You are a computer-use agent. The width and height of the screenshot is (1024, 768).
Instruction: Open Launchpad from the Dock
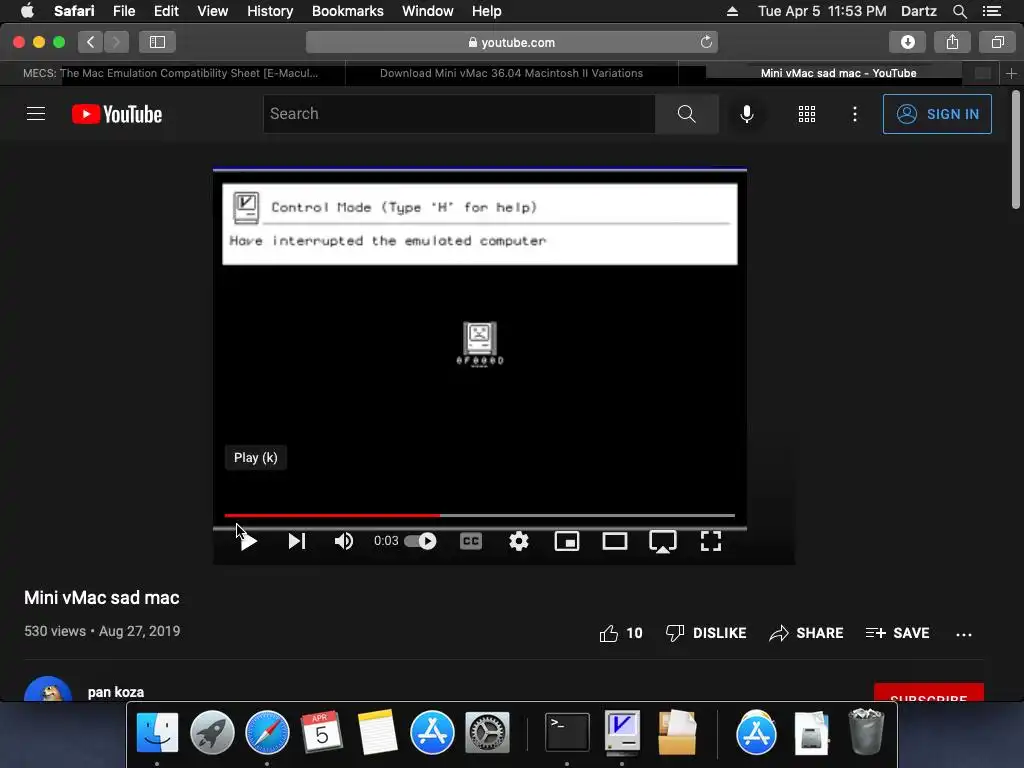point(212,733)
